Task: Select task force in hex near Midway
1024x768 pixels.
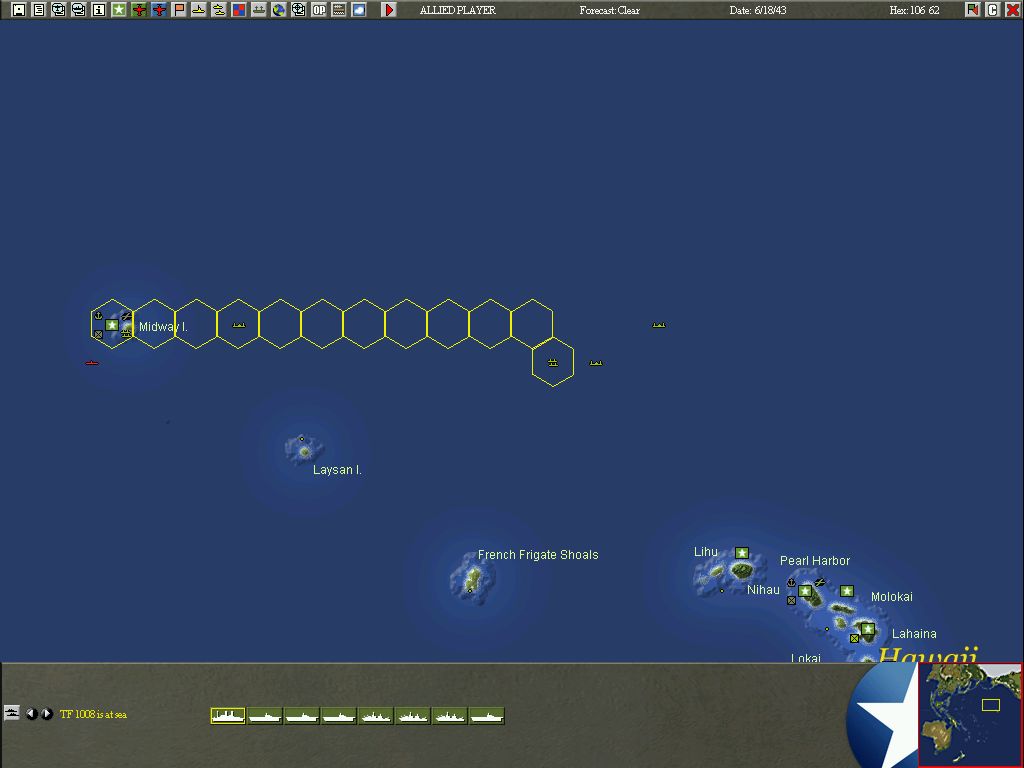Action: coord(239,325)
